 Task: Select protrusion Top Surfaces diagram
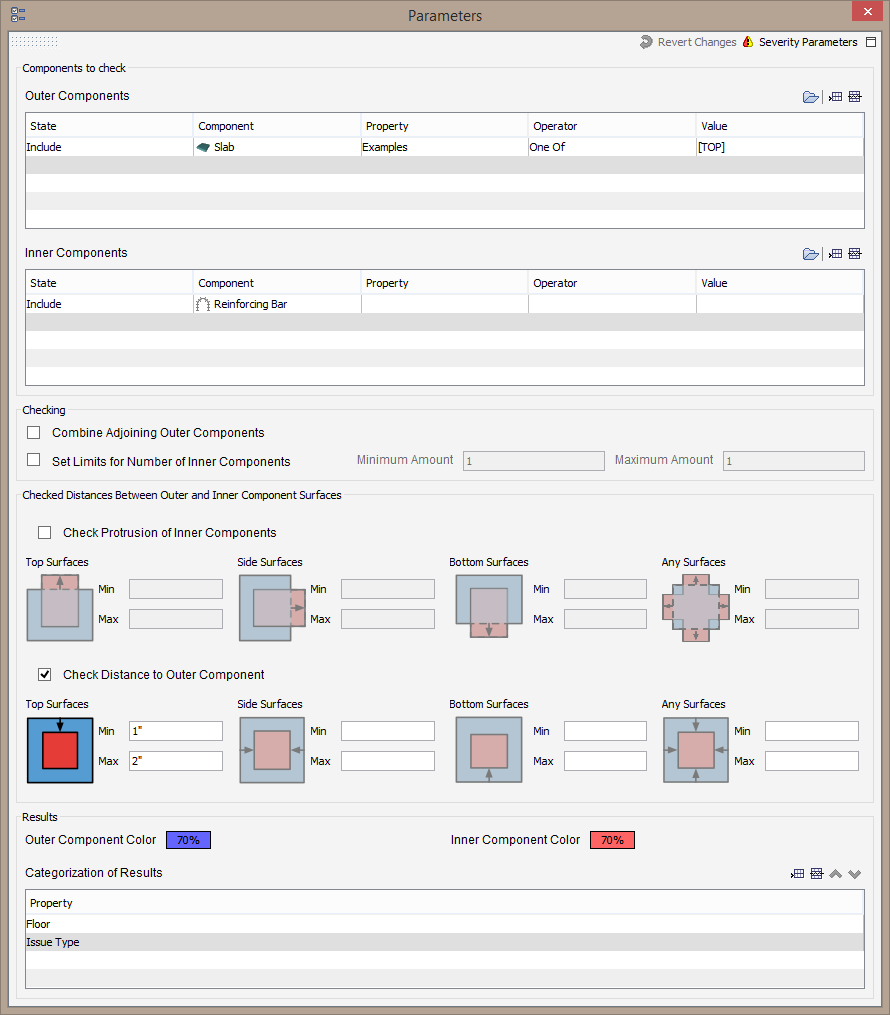[60, 607]
